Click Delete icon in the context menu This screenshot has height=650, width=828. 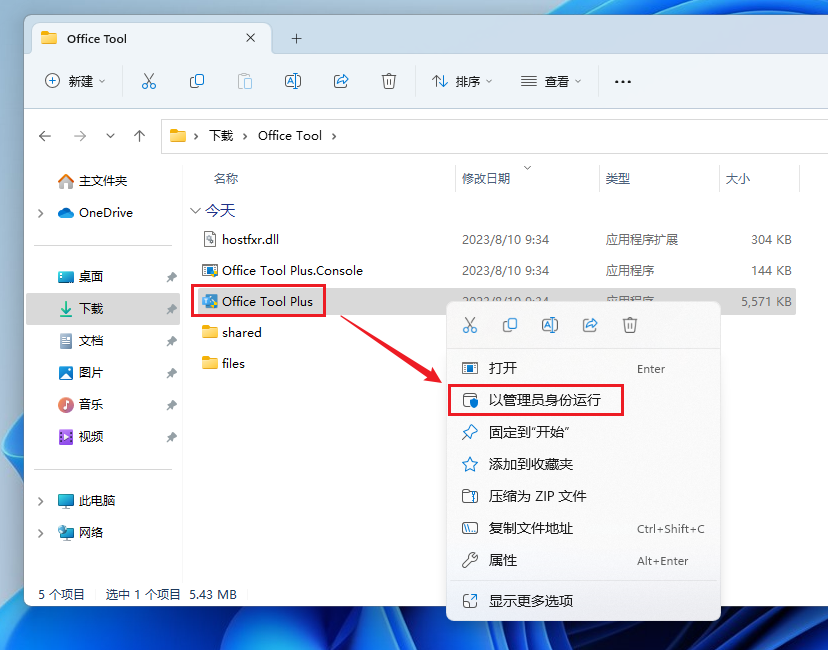pos(629,325)
